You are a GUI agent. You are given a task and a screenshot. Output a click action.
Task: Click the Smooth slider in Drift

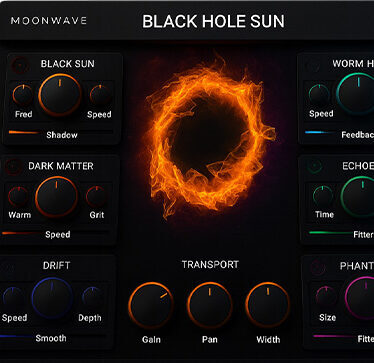[53, 336]
